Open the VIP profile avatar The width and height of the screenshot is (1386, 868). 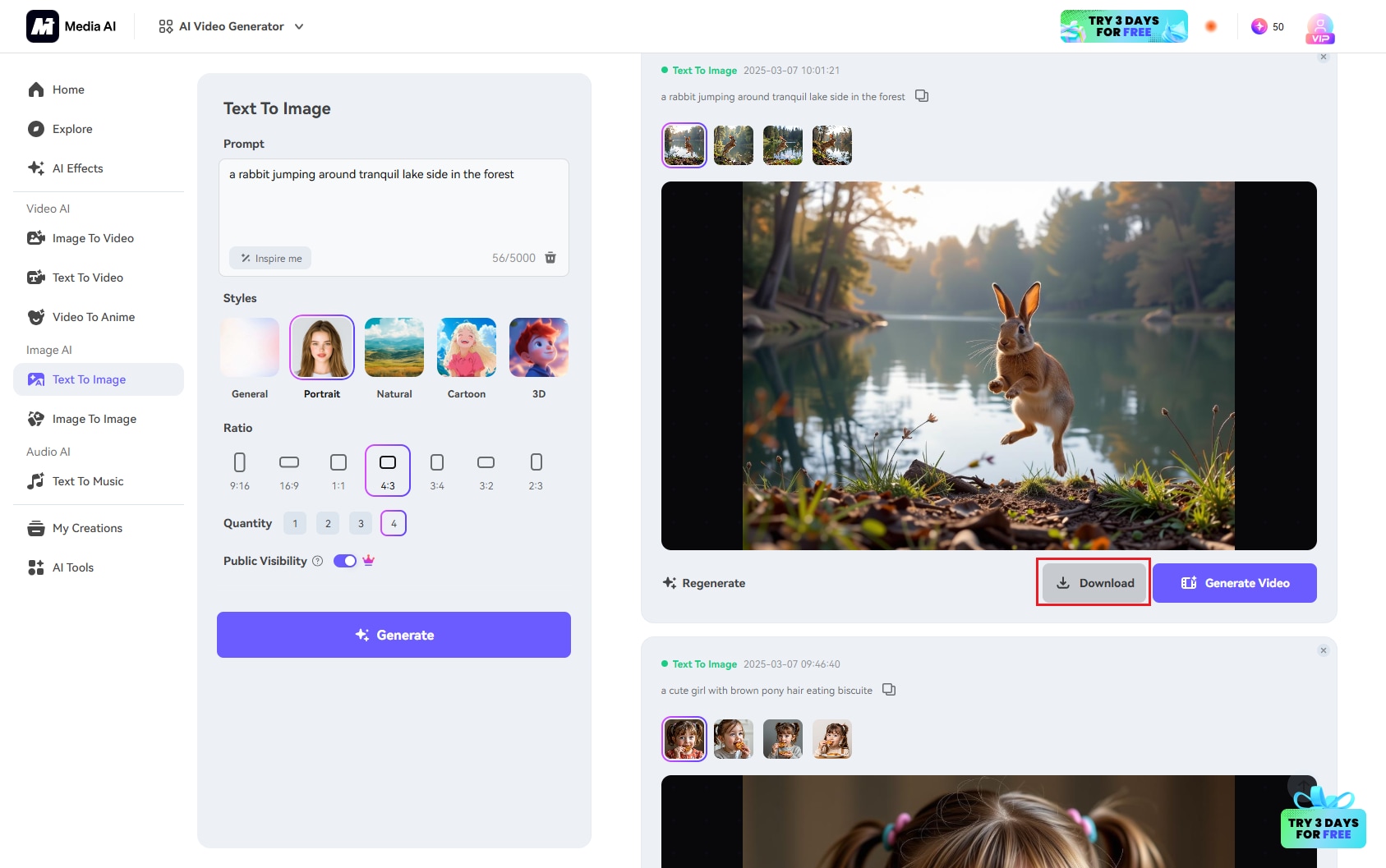tap(1320, 28)
